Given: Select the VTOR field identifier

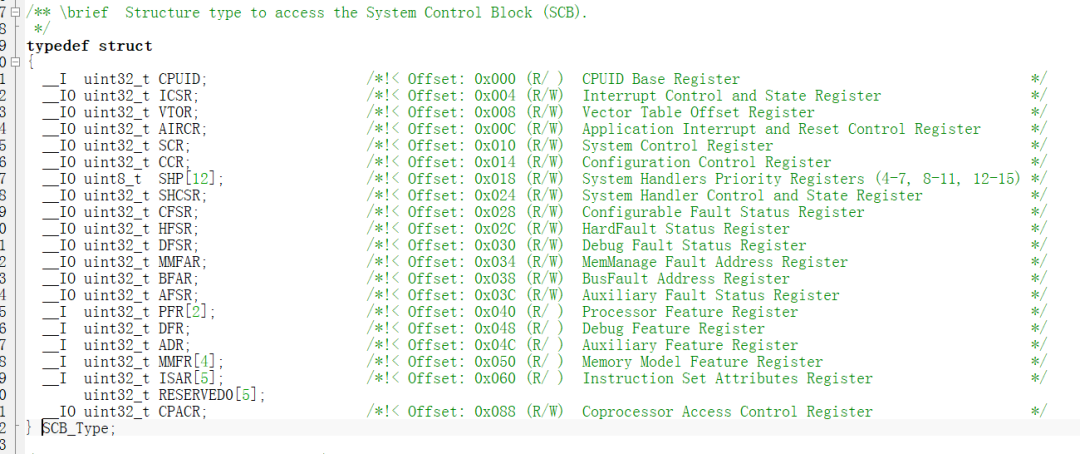Looking at the screenshot, I should [x=176, y=112].
